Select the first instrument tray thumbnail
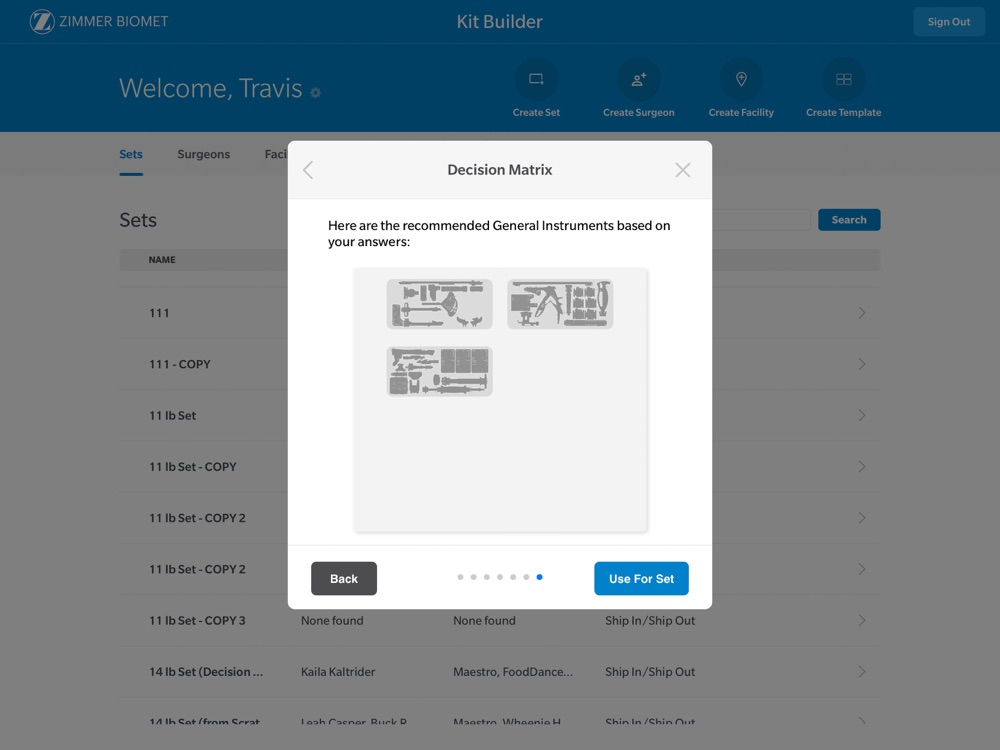 click(439, 304)
